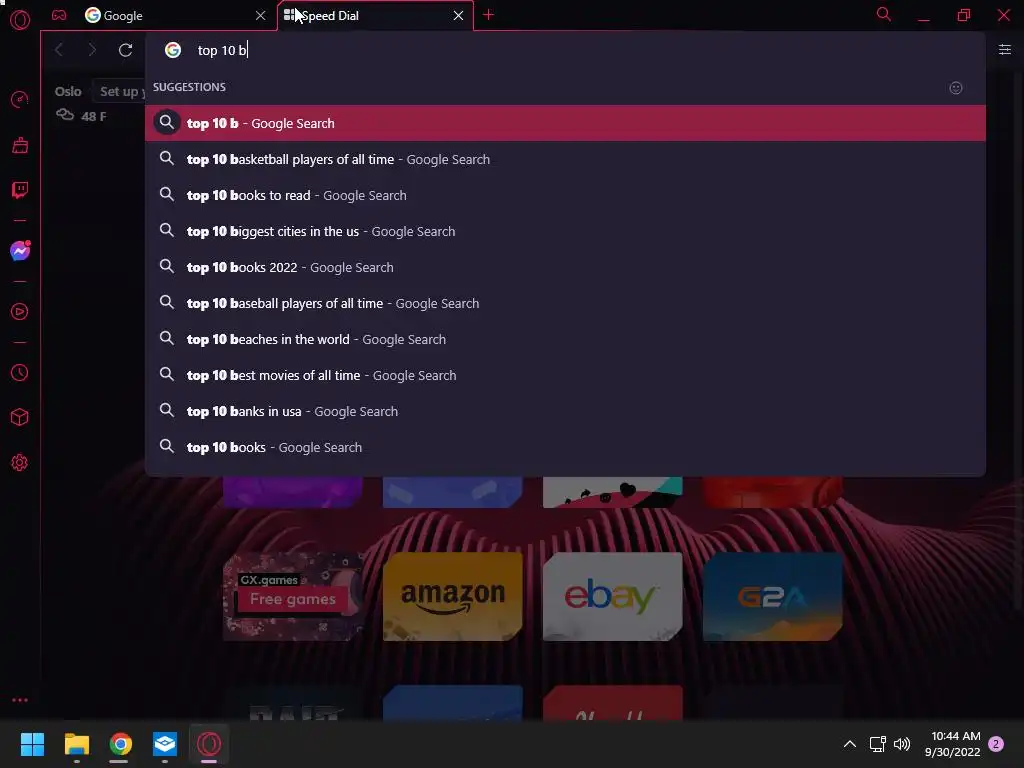Select 'top 10 books' suggestion
The image size is (1024, 768).
tap(565, 447)
